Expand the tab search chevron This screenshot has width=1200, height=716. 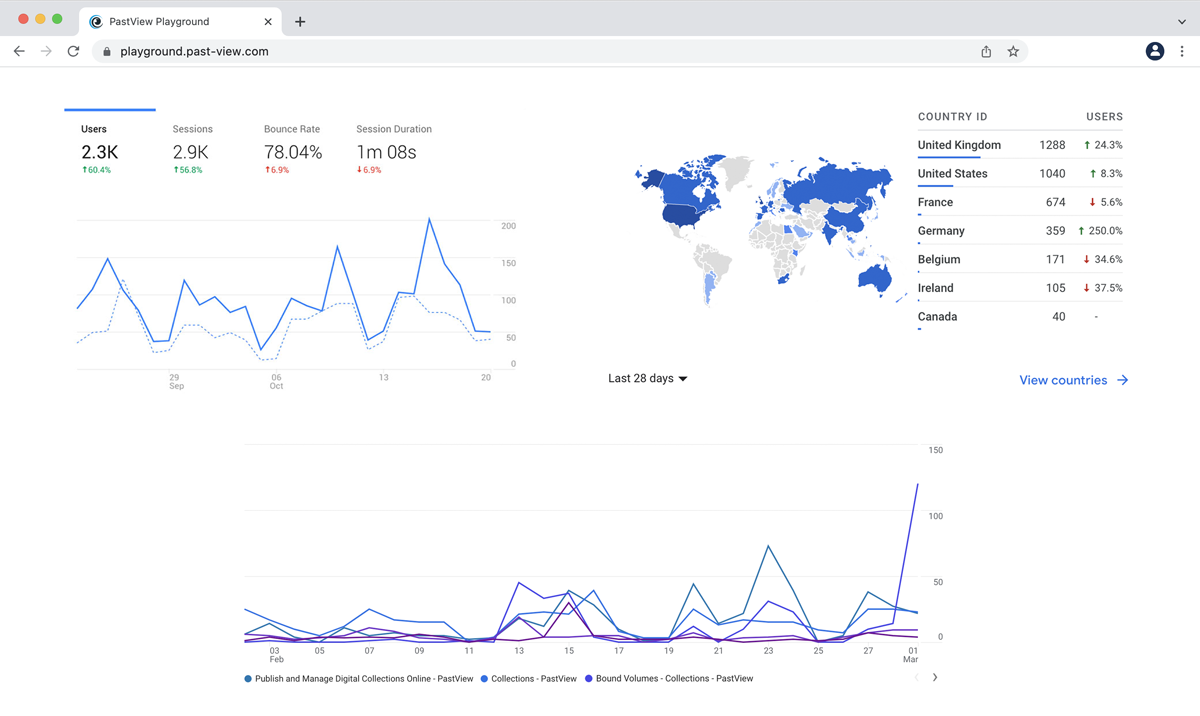(1181, 21)
